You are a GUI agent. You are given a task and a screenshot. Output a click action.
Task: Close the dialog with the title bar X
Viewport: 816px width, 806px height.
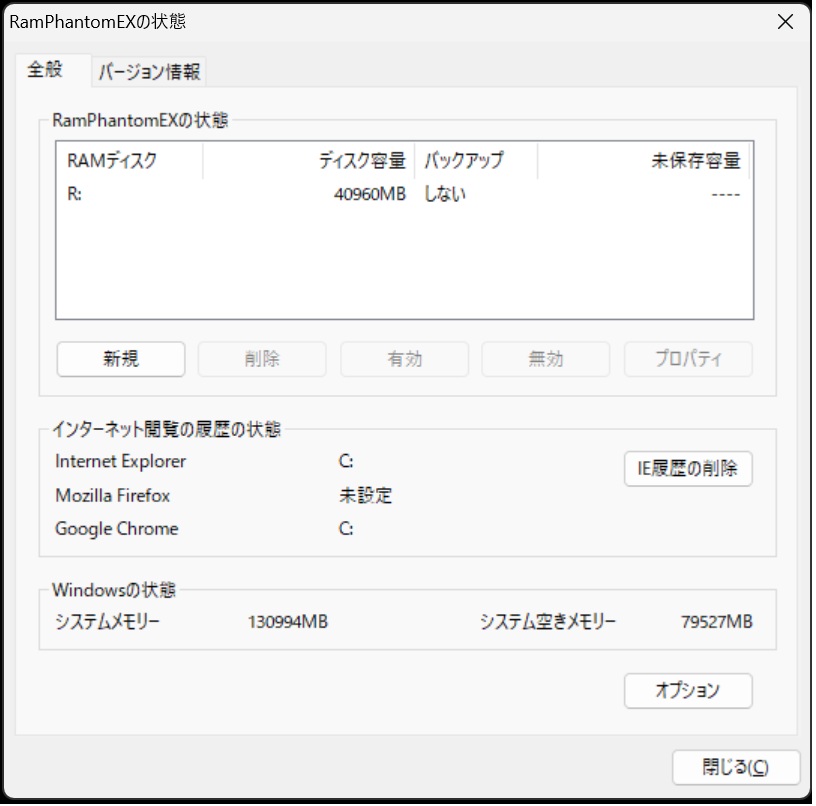point(785,22)
